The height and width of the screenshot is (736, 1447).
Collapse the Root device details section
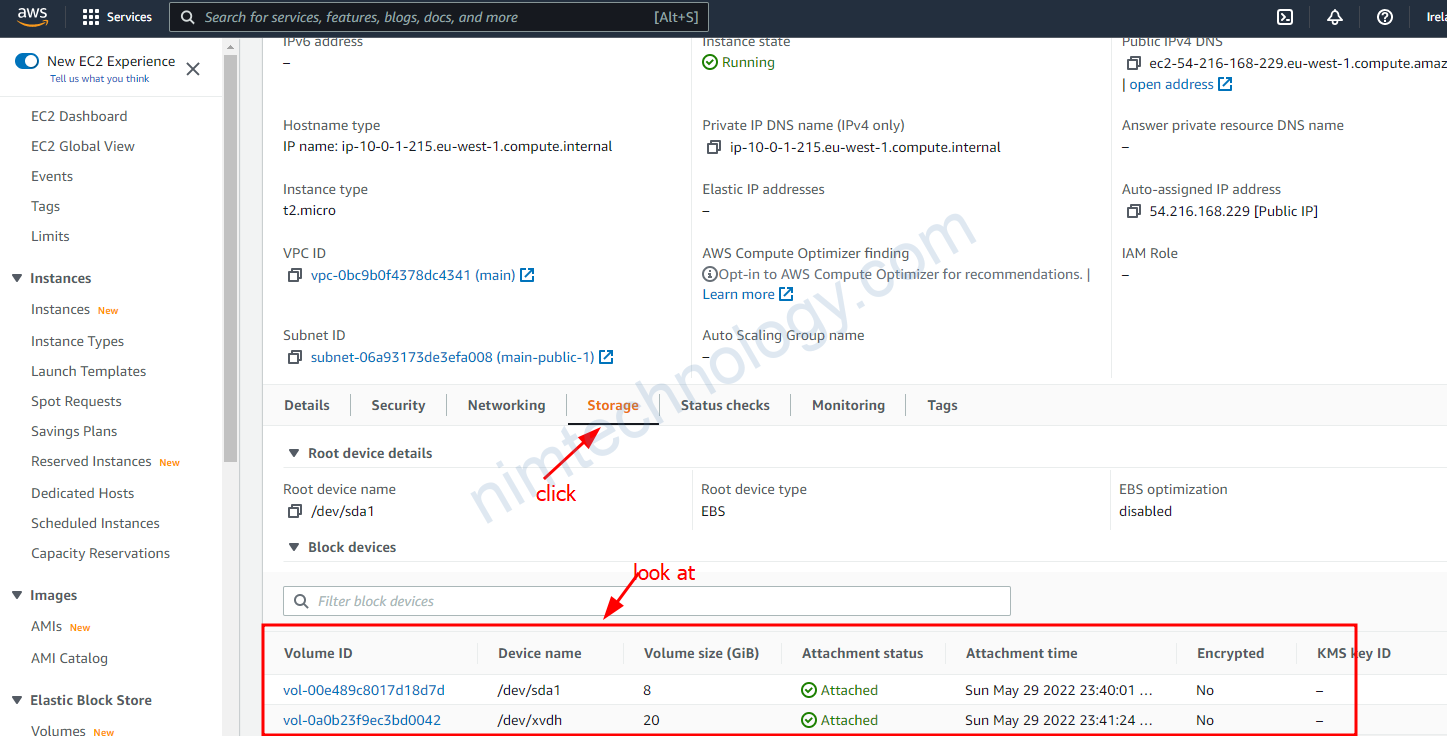pyautogui.click(x=293, y=453)
